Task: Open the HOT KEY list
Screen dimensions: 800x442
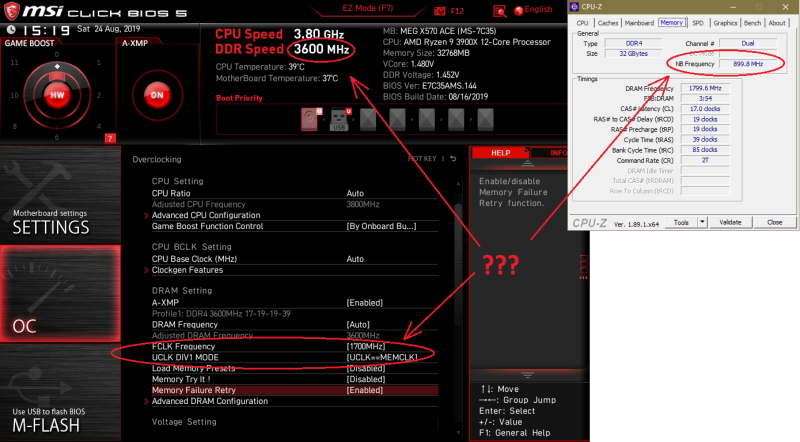Action: pyautogui.click(x=422, y=159)
